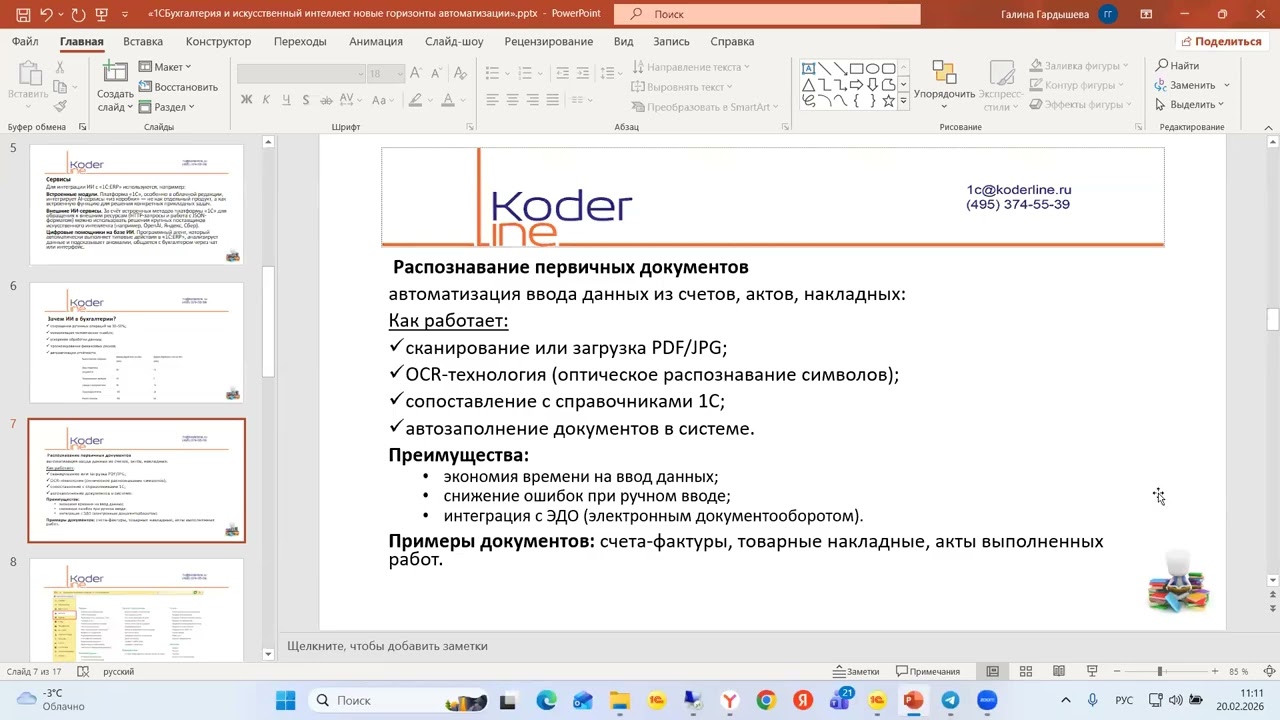Image resolution: width=1280 pixels, height=720 pixels.
Task: Click the spell check icon in the status bar
Action: tap(83, 671)
